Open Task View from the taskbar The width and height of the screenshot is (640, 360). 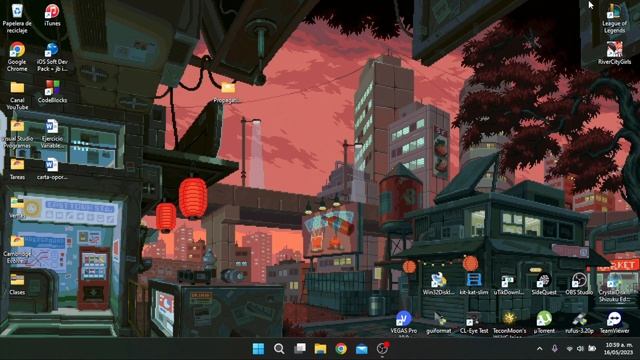[300, 349]
